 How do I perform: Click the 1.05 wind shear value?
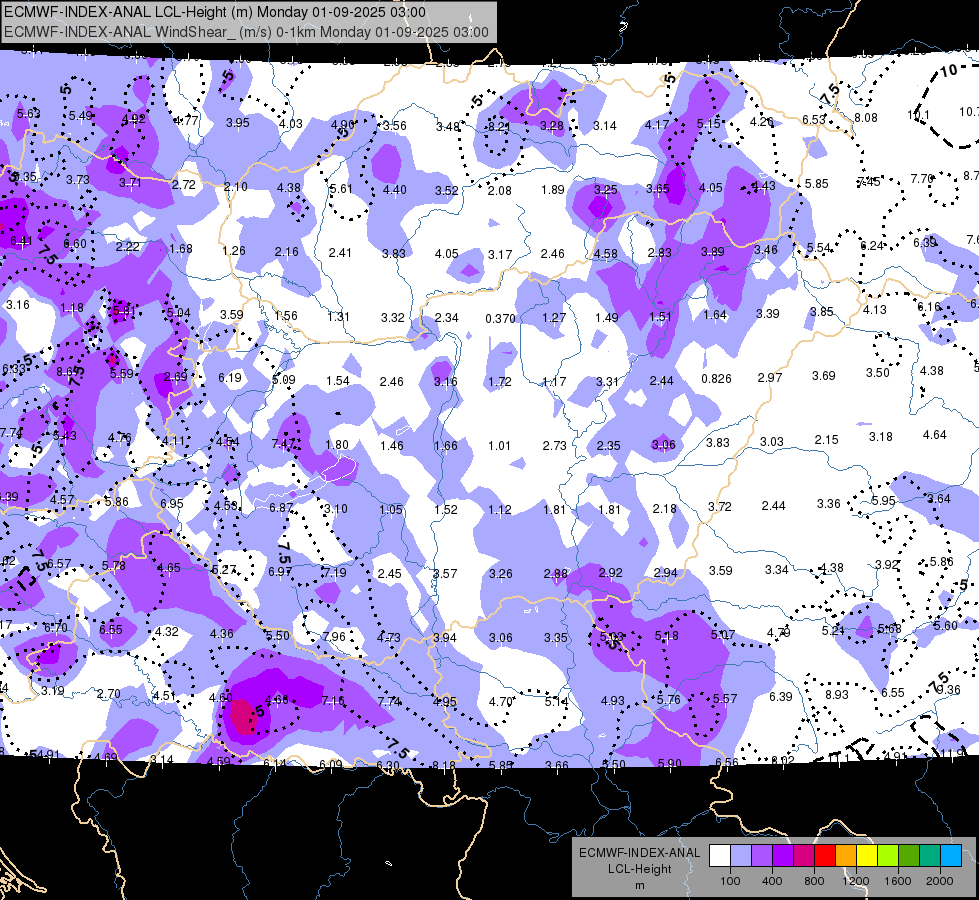(x=391, y=510)
